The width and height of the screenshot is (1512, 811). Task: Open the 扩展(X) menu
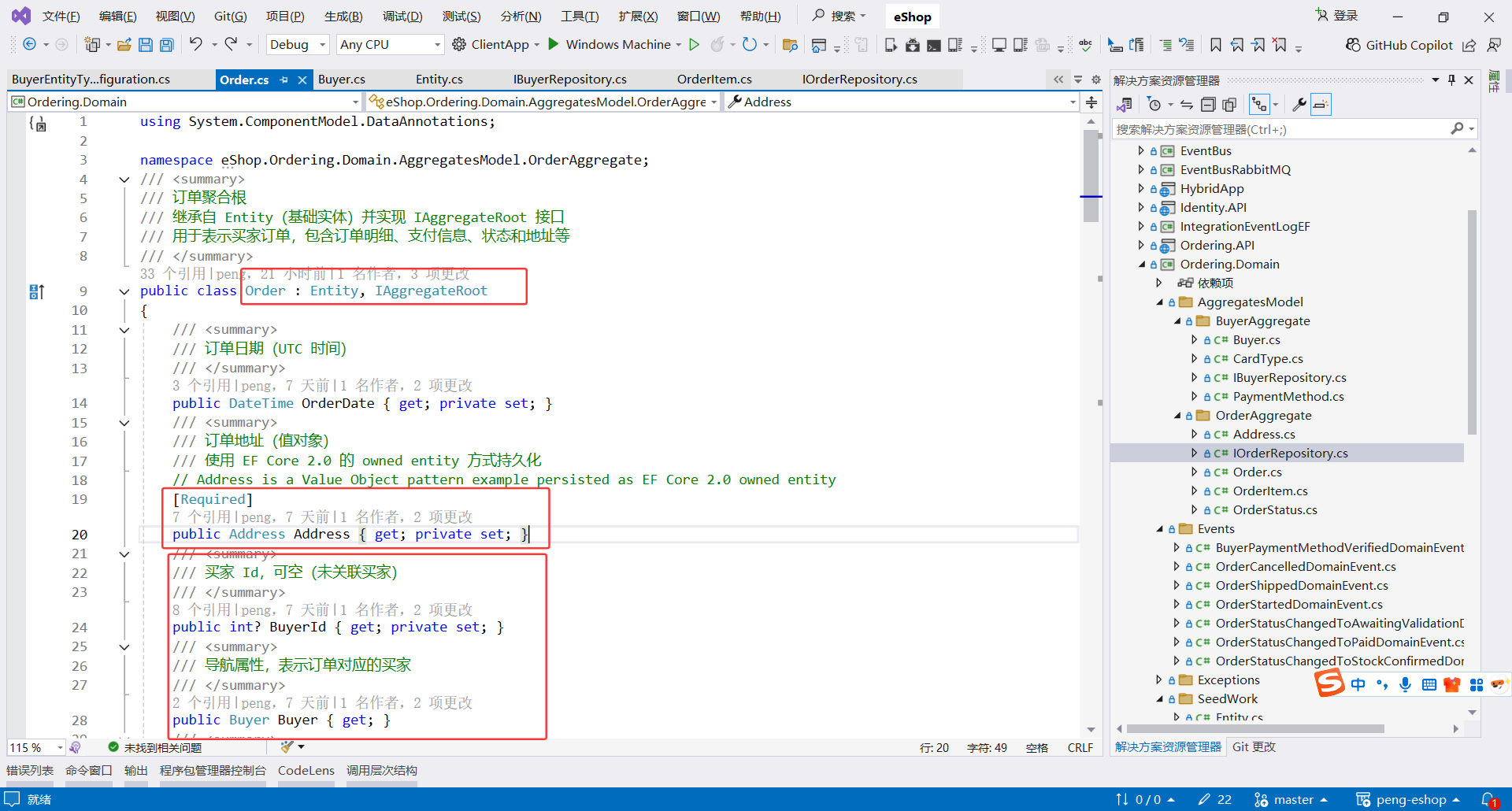(638, 17)
